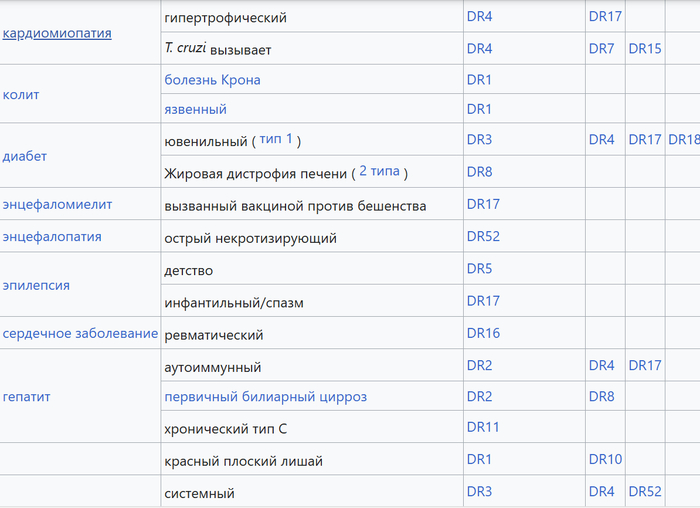Open DR11 in the хронический тип С row

tap(483, 427)
